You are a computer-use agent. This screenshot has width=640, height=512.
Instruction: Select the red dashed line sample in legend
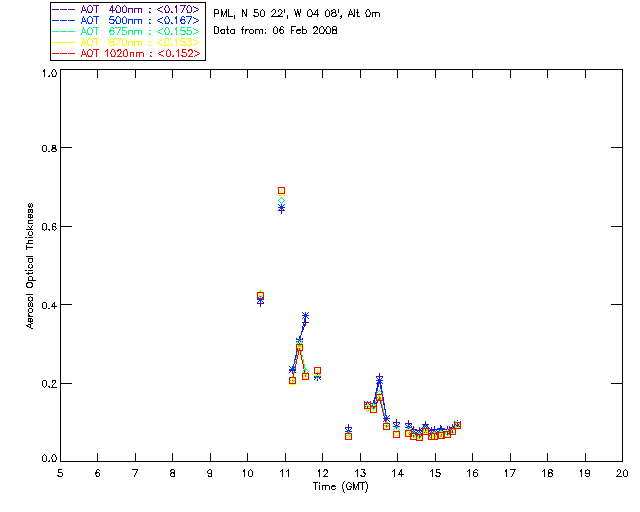[x=64, y=53]
